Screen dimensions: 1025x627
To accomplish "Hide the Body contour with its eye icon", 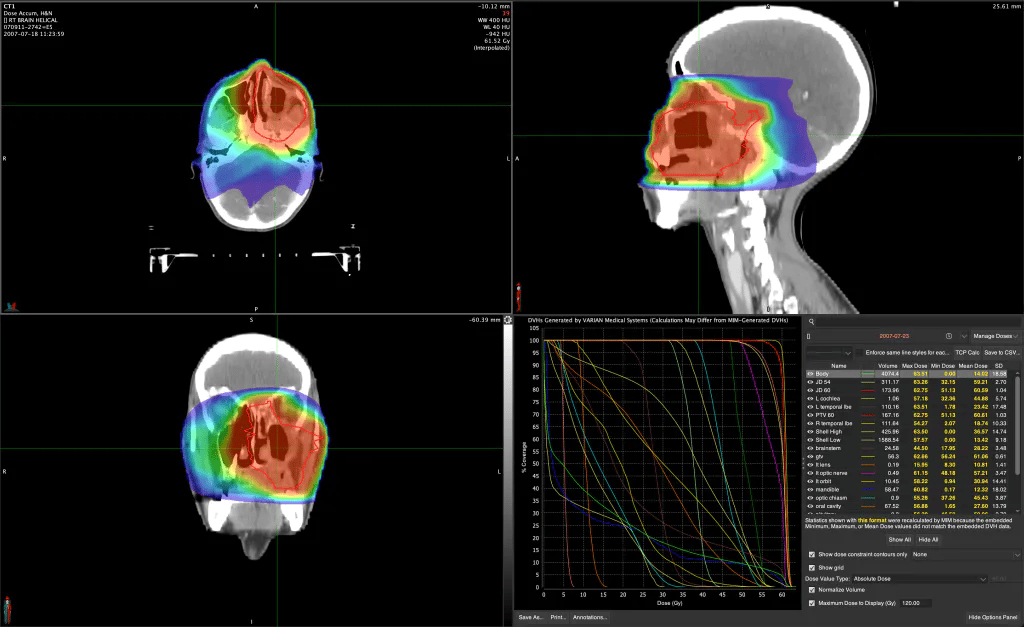I will [811, 373].
